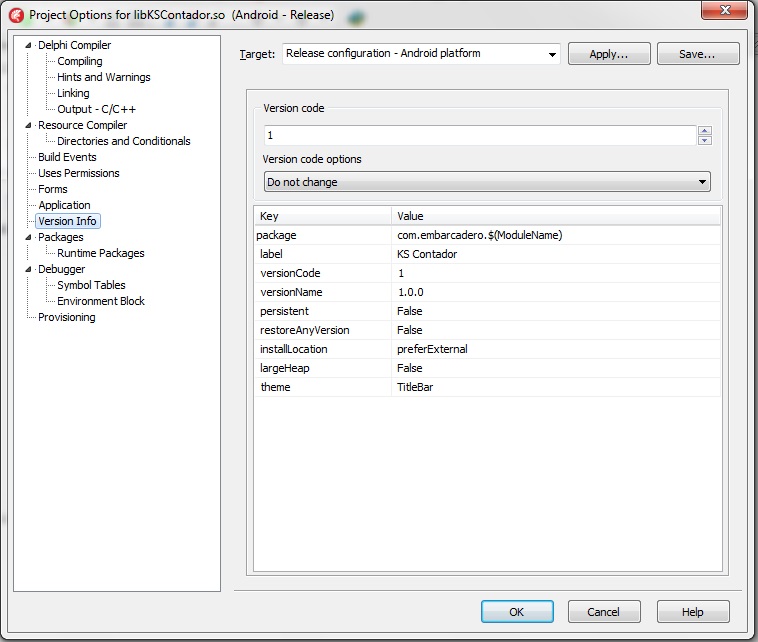
Task: Go to Symbol Tables settings
Action: [91, 285]
